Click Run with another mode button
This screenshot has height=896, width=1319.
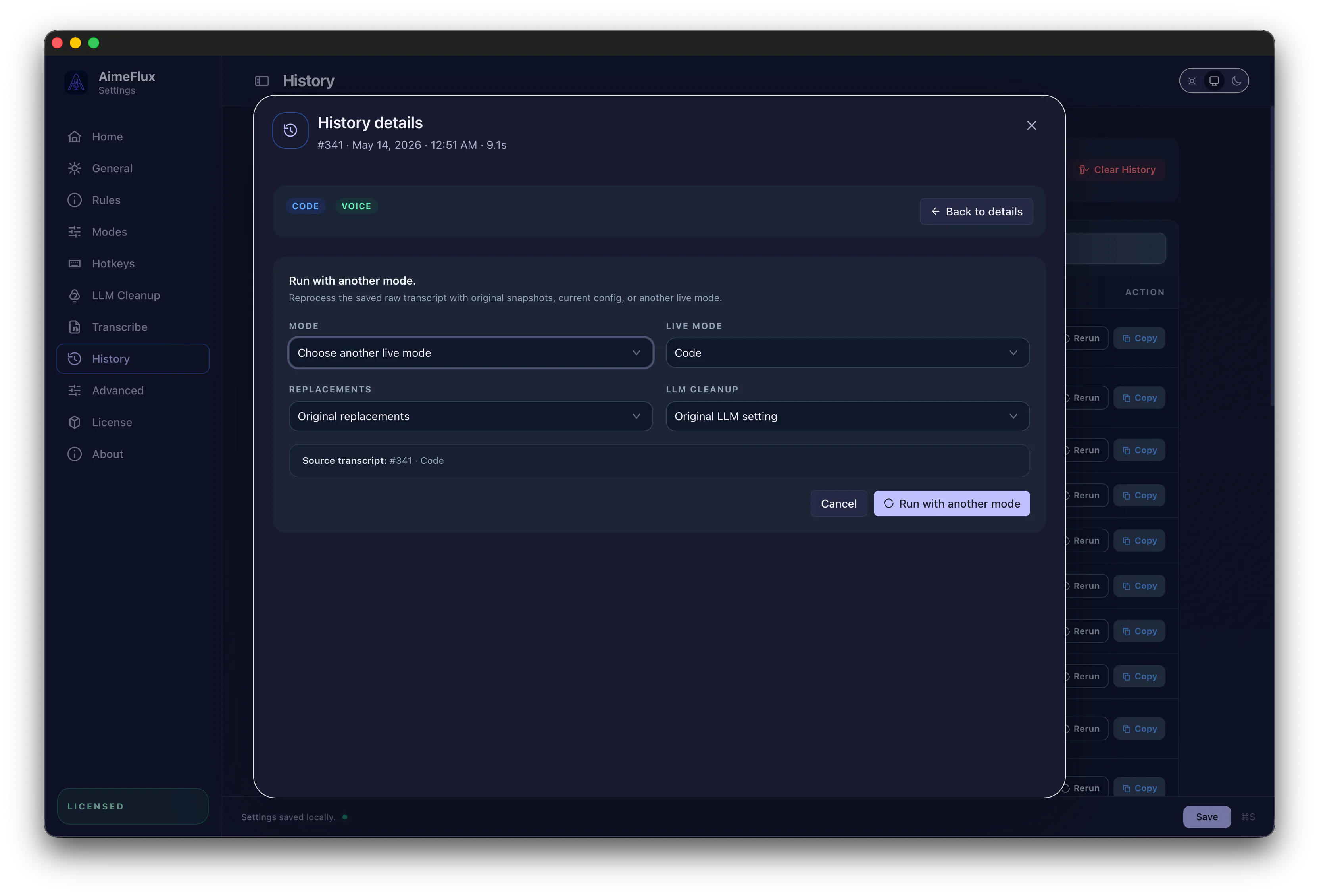tap(952, 504)
